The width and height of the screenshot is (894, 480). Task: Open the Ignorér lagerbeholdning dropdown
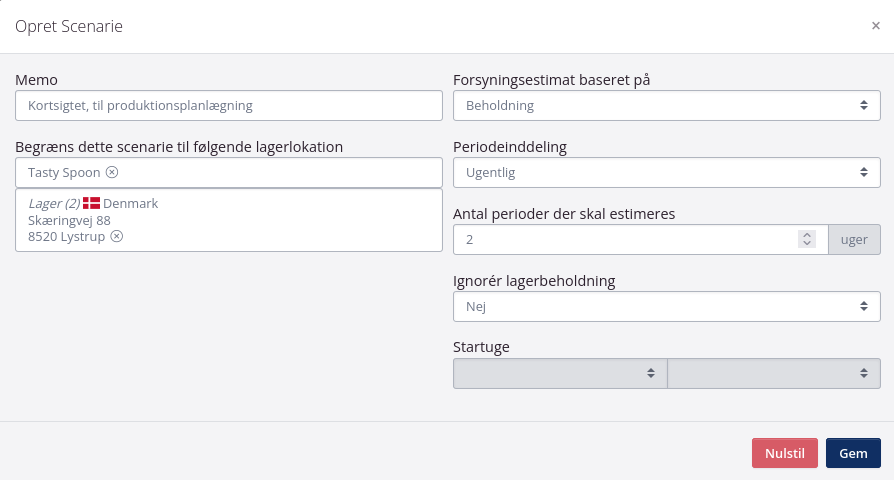click(x=666, y=306)
